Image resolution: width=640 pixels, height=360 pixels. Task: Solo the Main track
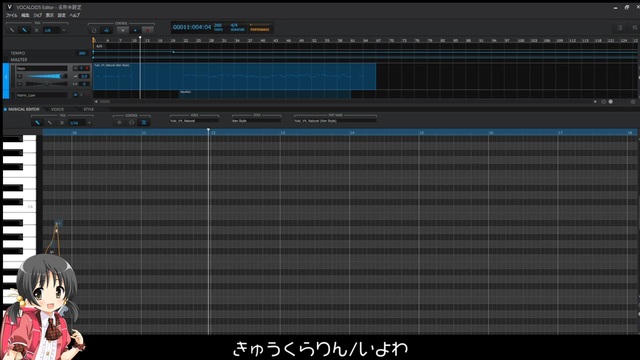click(81, 68)
